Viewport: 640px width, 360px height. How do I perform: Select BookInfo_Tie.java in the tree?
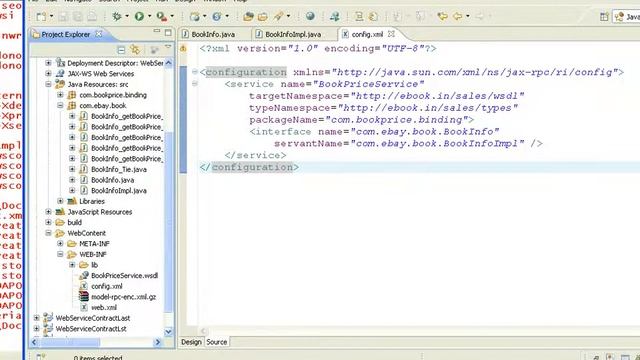(x=119, y=169)
